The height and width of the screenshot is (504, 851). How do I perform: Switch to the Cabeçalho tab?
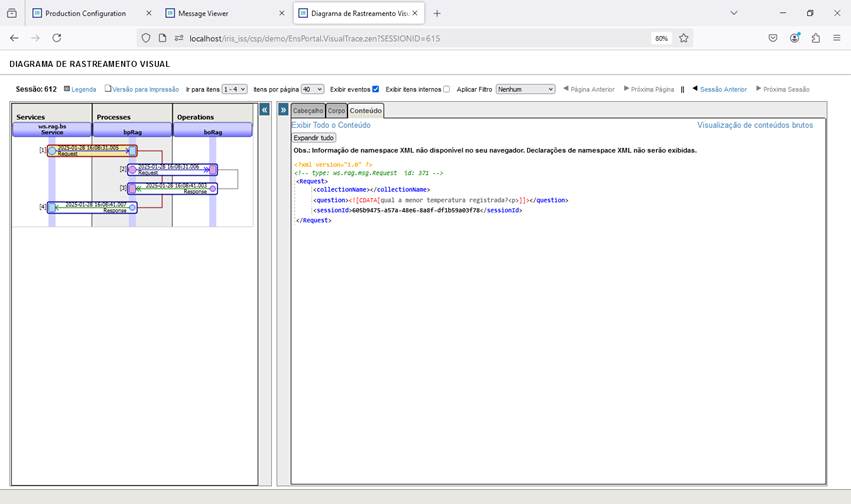308,110
